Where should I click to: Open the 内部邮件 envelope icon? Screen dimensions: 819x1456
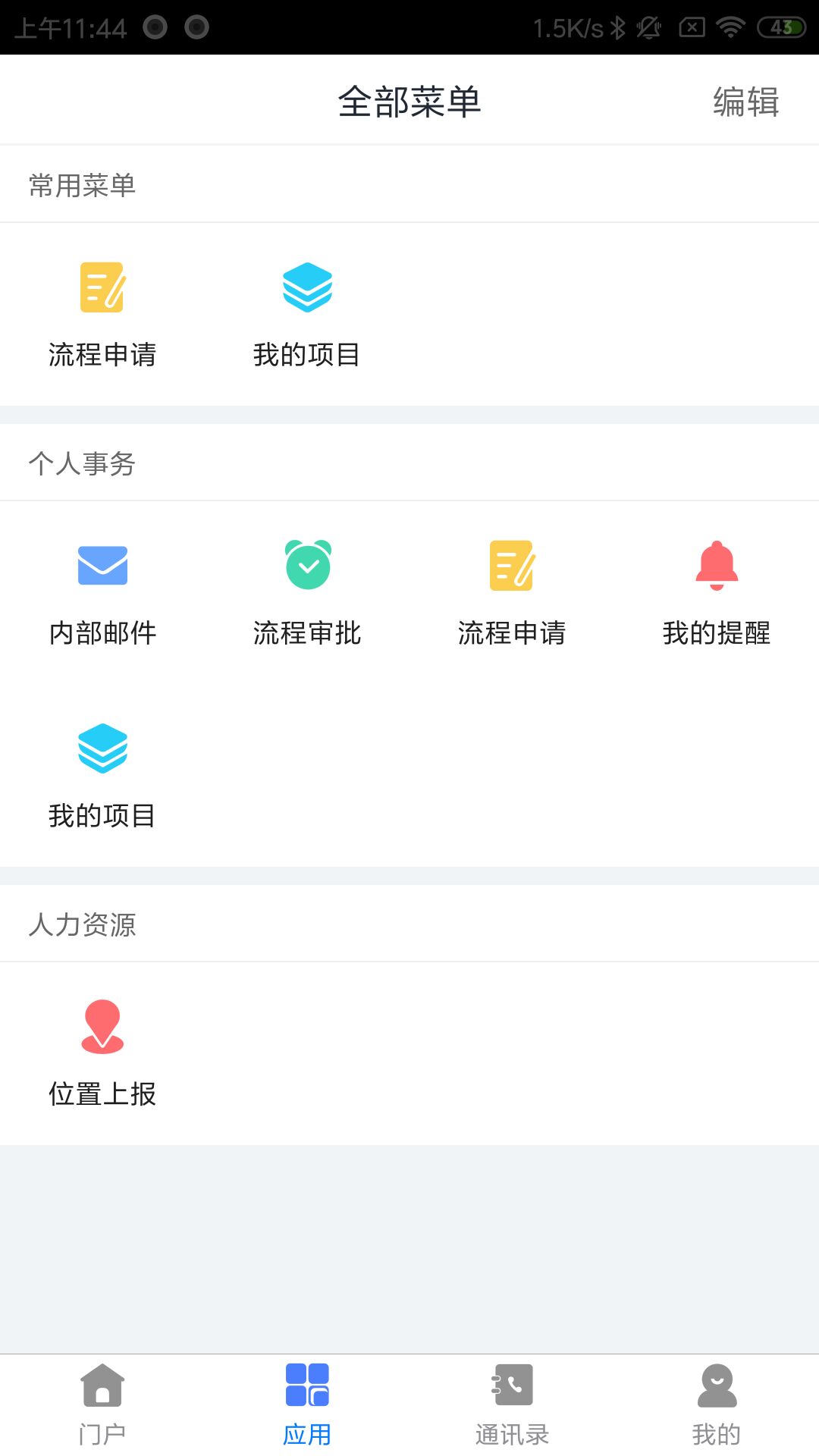(102, 566)
